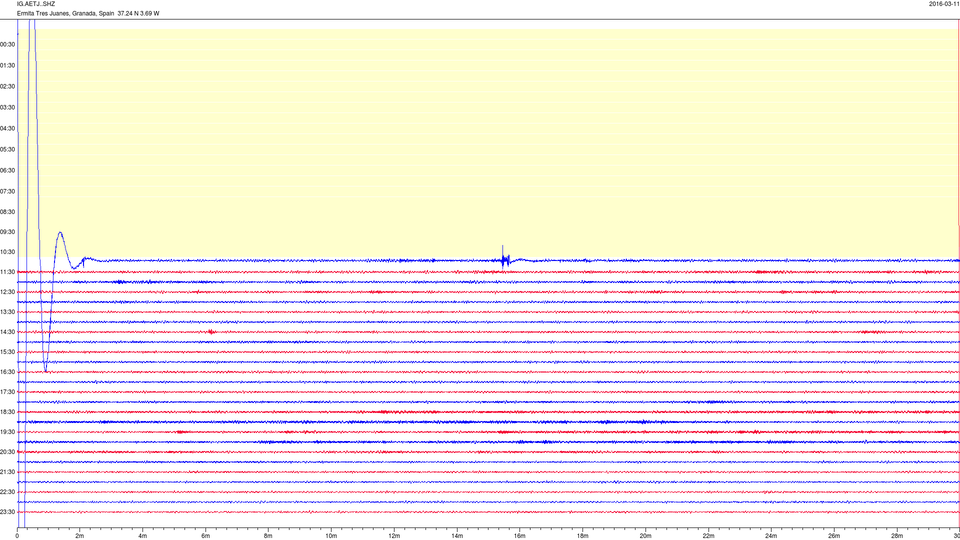The width and height of the screenshot is (960, 540).
Task: Click the 6m axis tick label
Action: coord(206,536)
